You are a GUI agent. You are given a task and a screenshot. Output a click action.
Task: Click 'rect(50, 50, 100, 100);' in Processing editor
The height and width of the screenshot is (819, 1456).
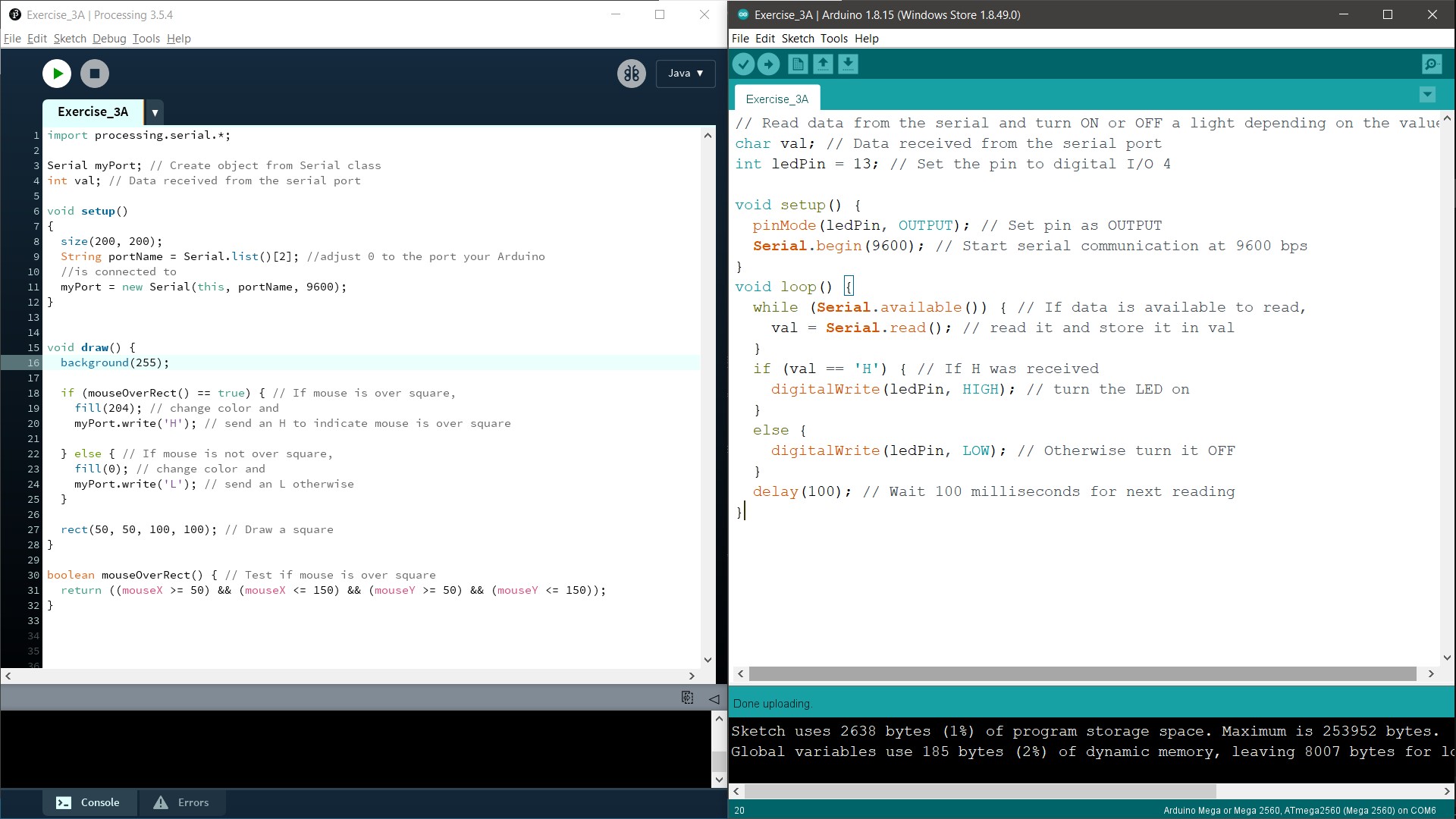tap(139, 530)
